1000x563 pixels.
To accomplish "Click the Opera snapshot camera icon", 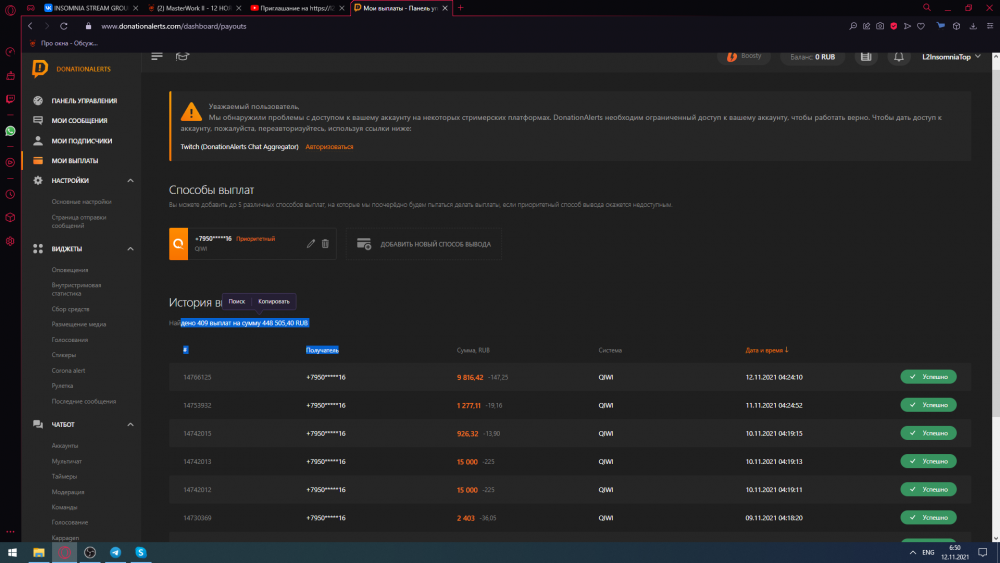I will [x=879, y=26].
